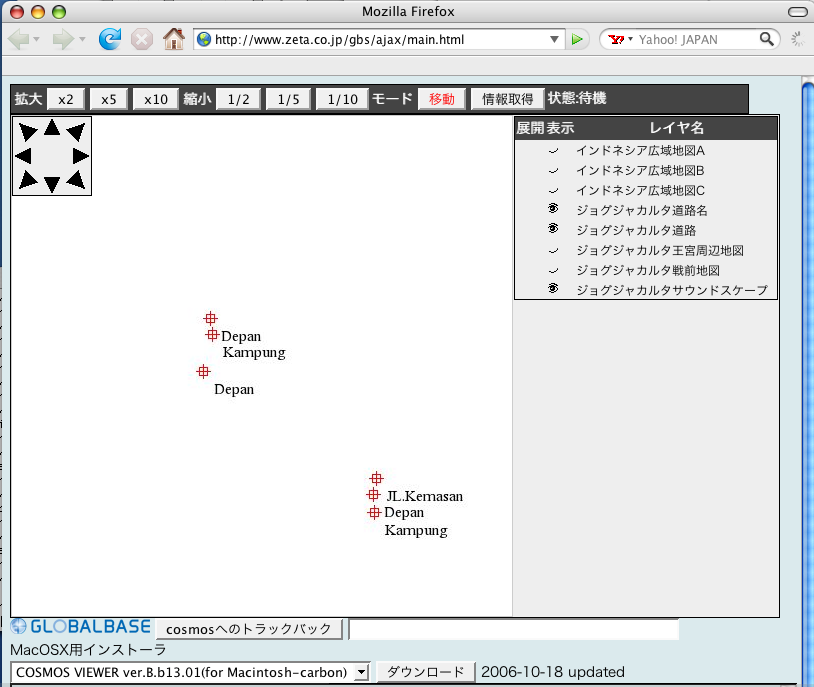
Task: Hide ジョグジャカルタ道路名 layer eye icon
Action: (x=553, y=209)
